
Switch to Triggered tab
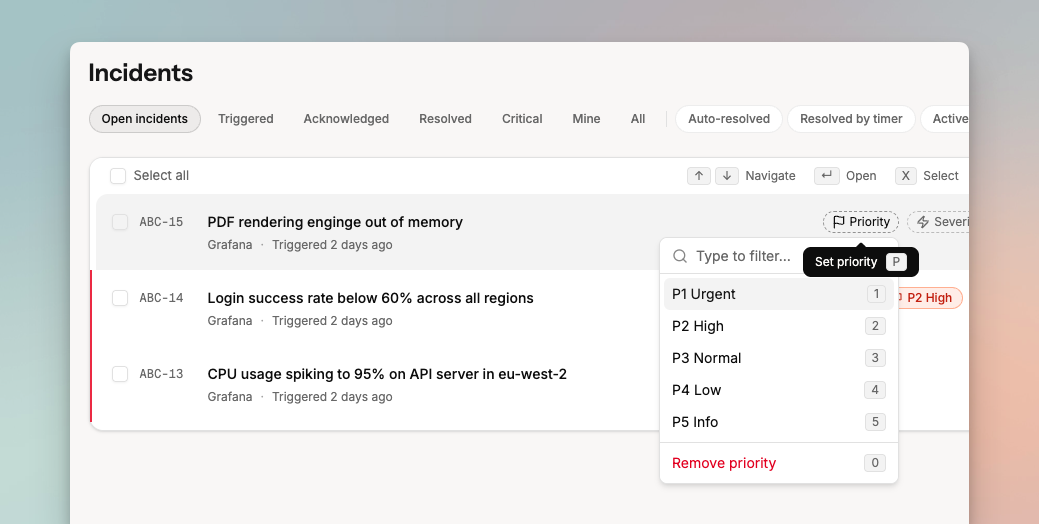246,119
